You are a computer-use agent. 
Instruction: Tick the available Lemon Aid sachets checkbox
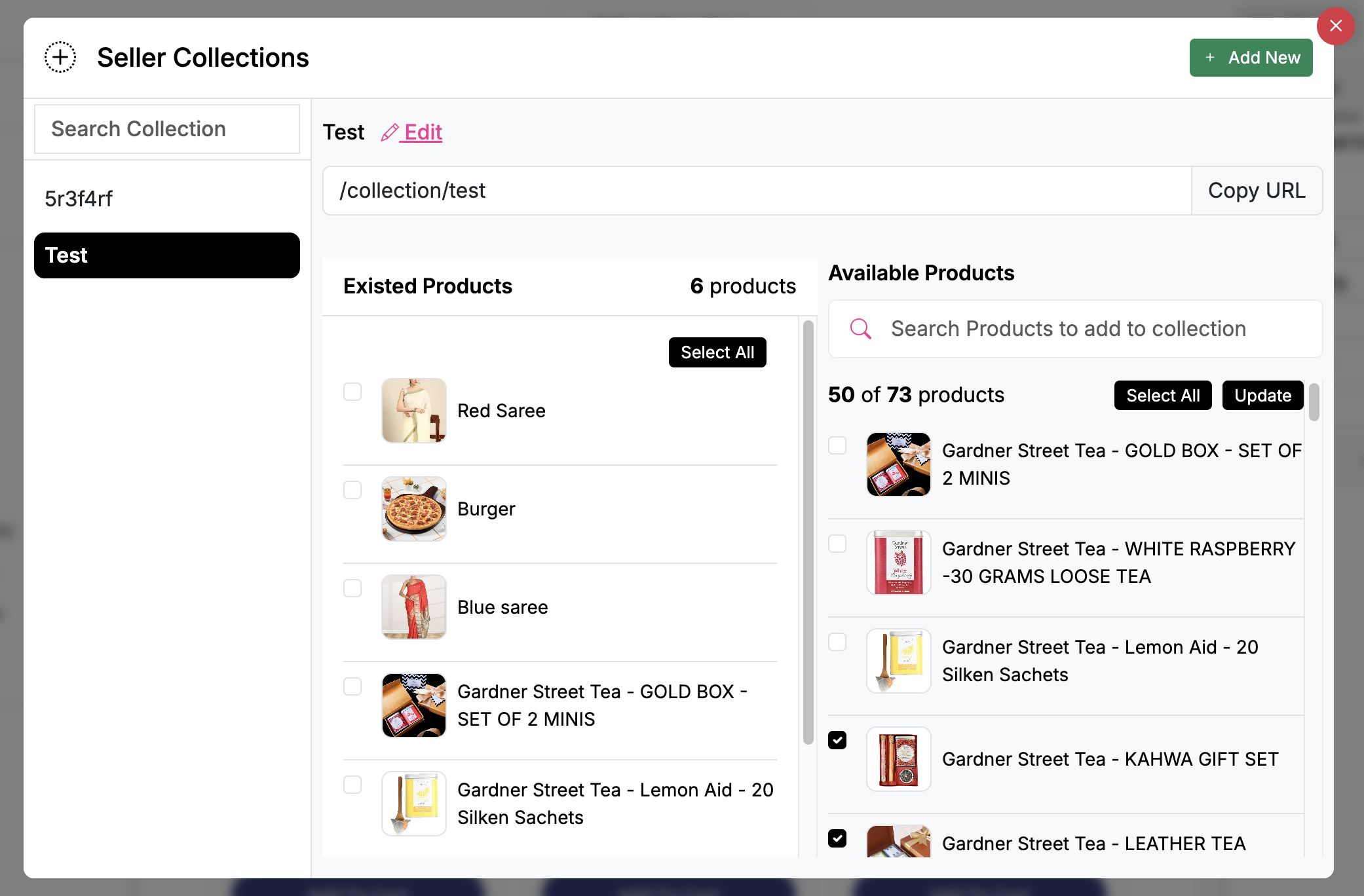[x=837, y=642]
